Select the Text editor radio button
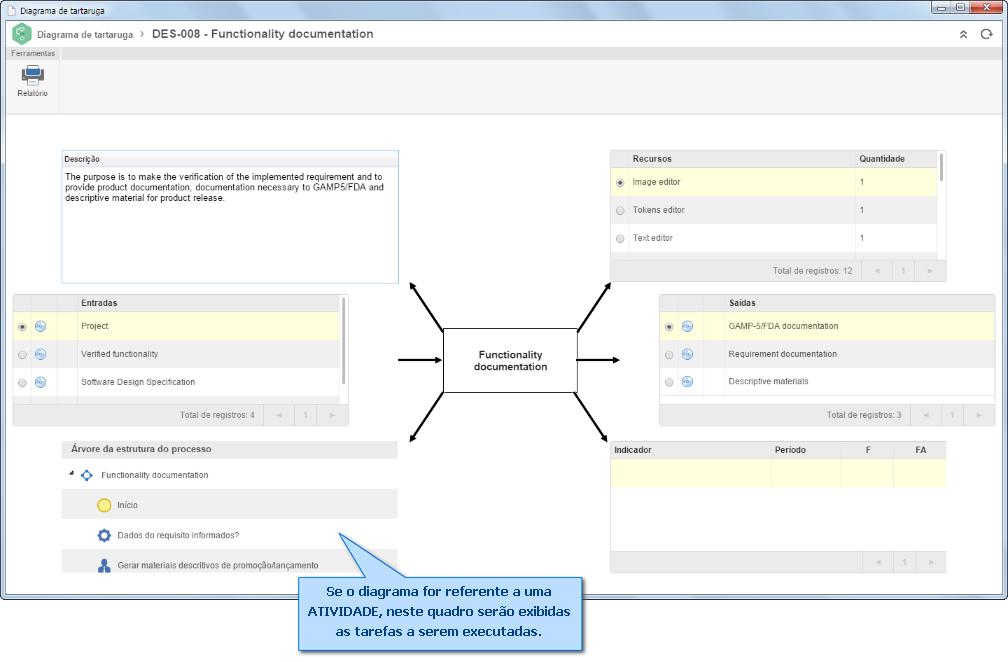This screenshot has height=662, width=1008. click(x=620, y=238)
